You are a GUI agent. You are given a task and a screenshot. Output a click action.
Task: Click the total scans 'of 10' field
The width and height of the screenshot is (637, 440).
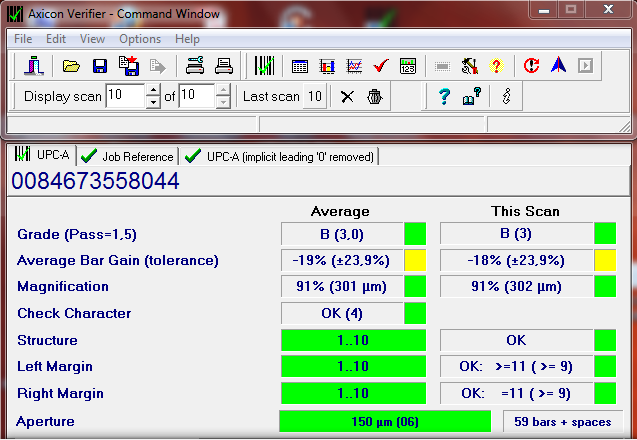click(197, 96)
